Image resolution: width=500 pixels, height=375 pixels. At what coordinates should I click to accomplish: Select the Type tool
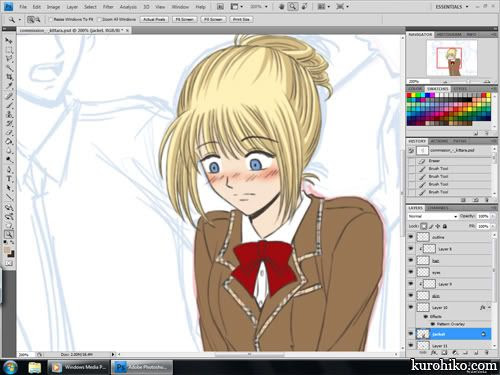click(9, 179)
